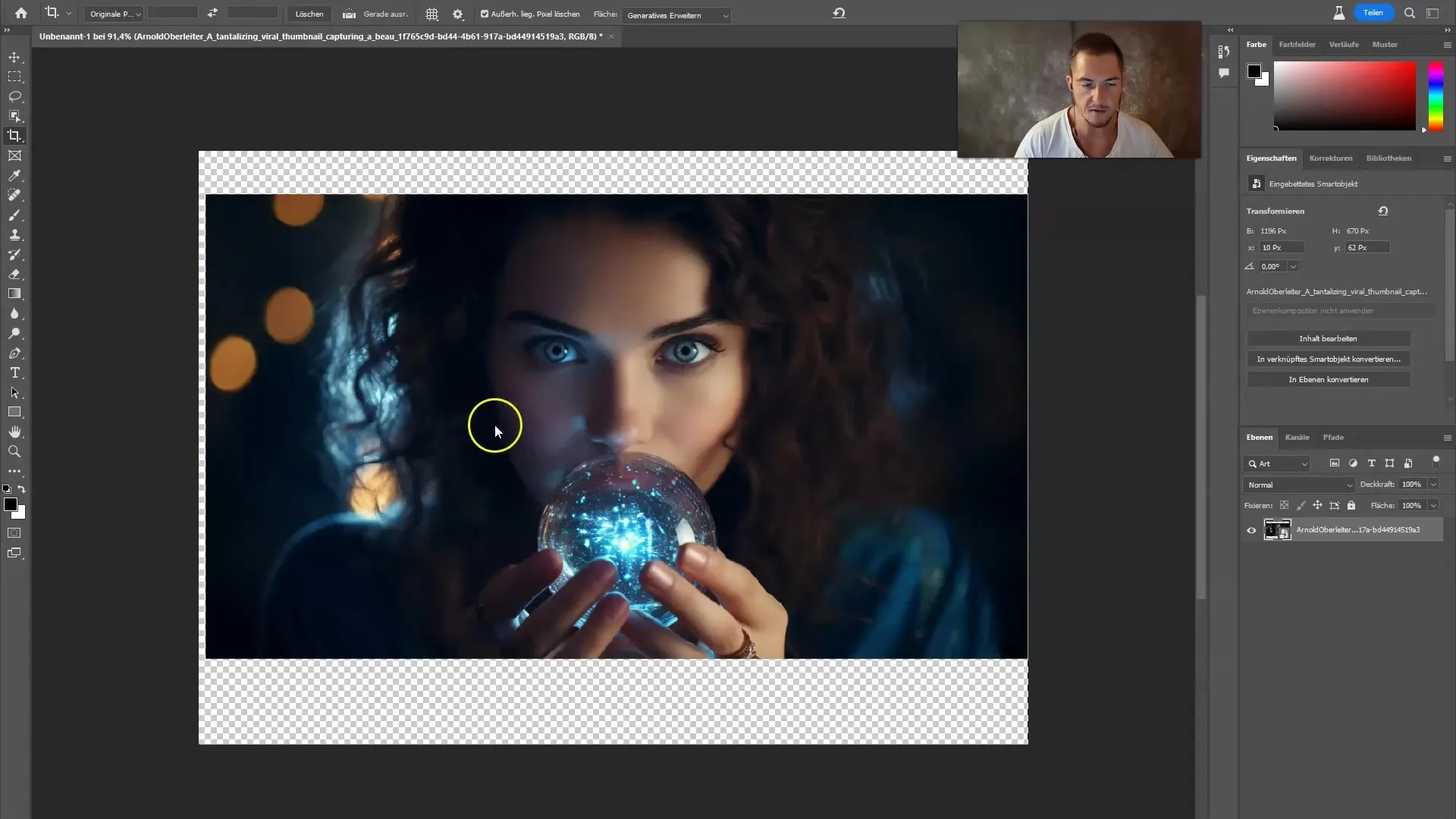Select the Path Selection tool

[14, 392]
